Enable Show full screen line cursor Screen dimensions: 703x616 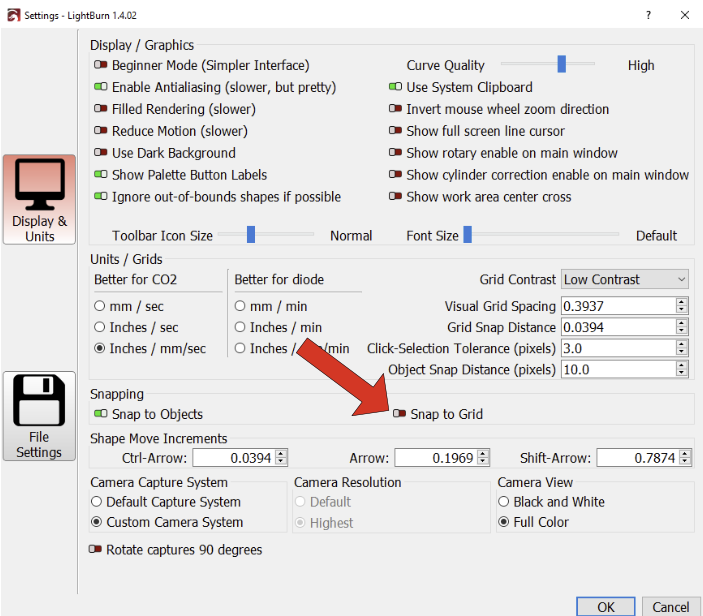(395, 130)
